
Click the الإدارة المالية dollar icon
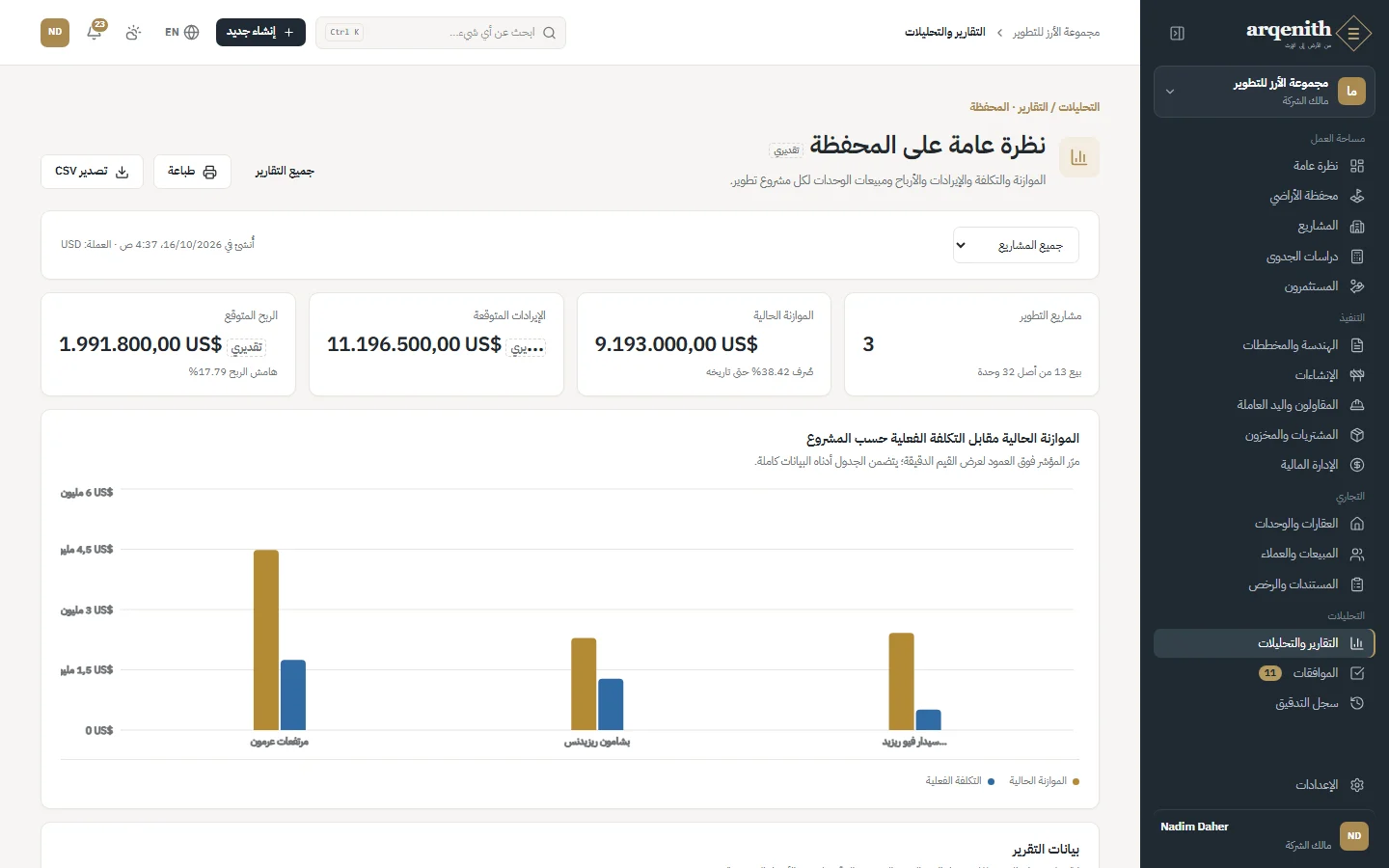pyautogui.click(x=1357, y=465)
